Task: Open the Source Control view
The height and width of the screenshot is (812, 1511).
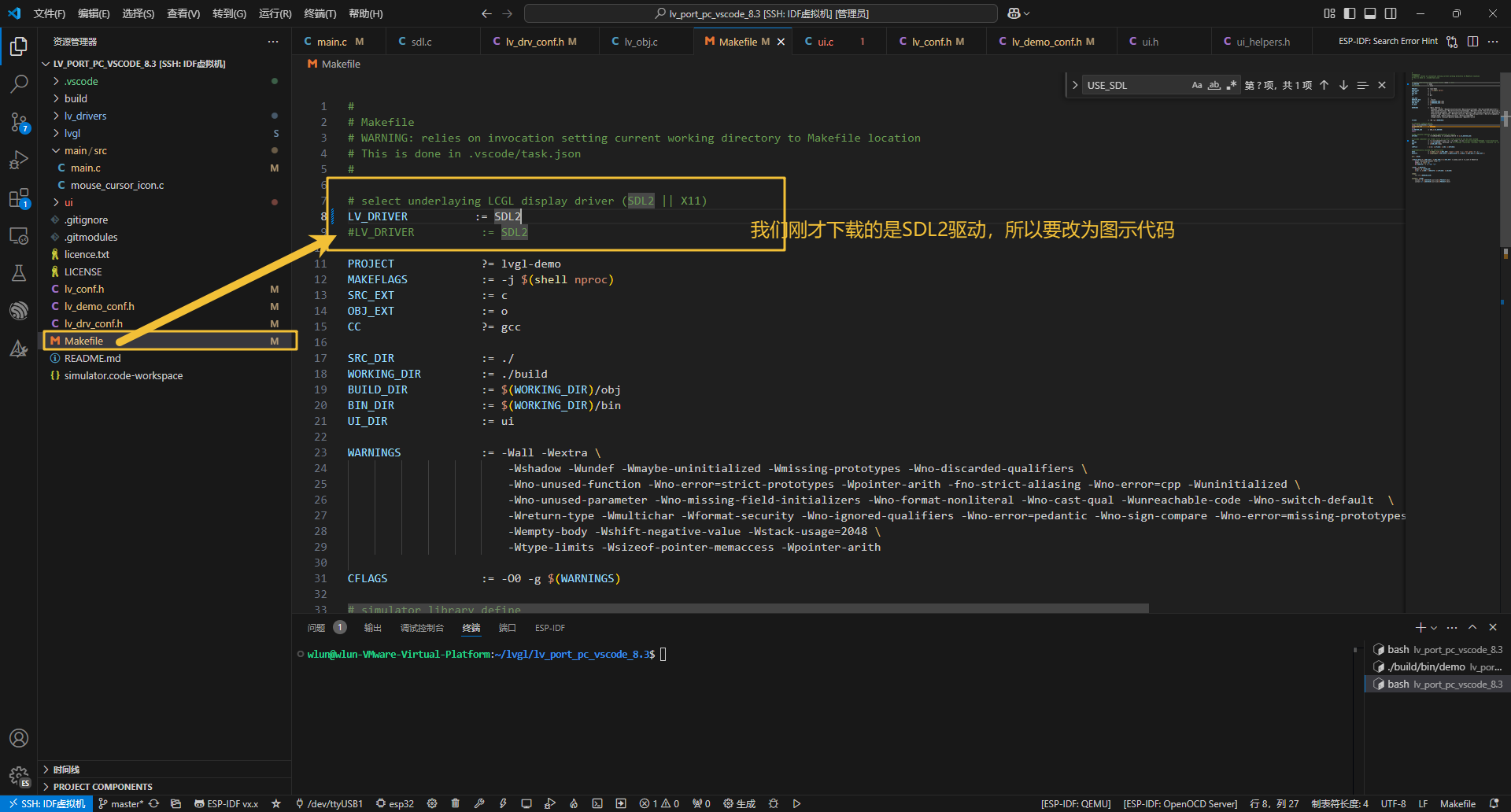Action: (x=19, y=122)
